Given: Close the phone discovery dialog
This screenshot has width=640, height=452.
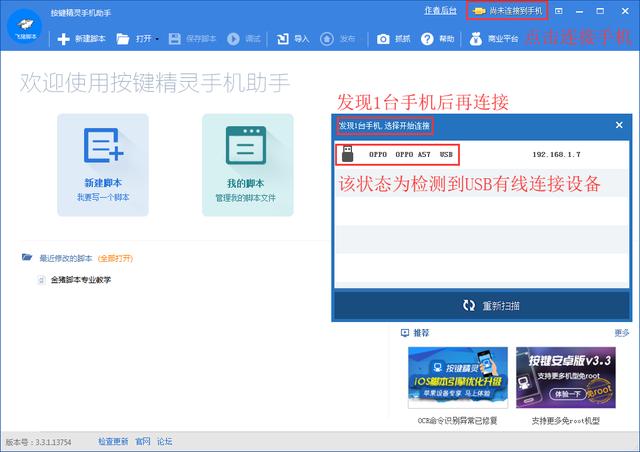Looking at the screenshot, I should click(x=619, y=125).
